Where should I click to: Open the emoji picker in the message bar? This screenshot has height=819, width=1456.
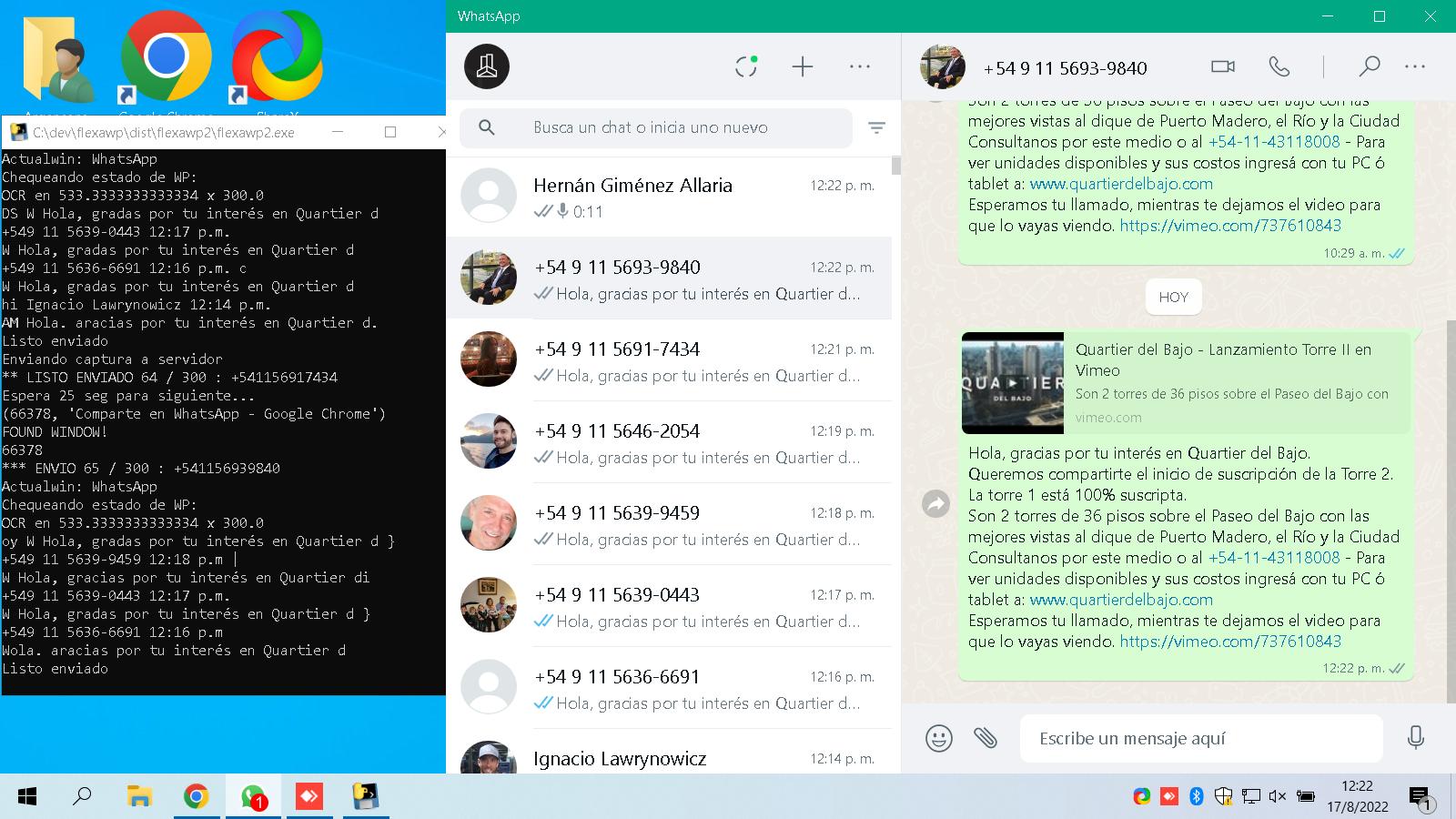coord(939,738)
